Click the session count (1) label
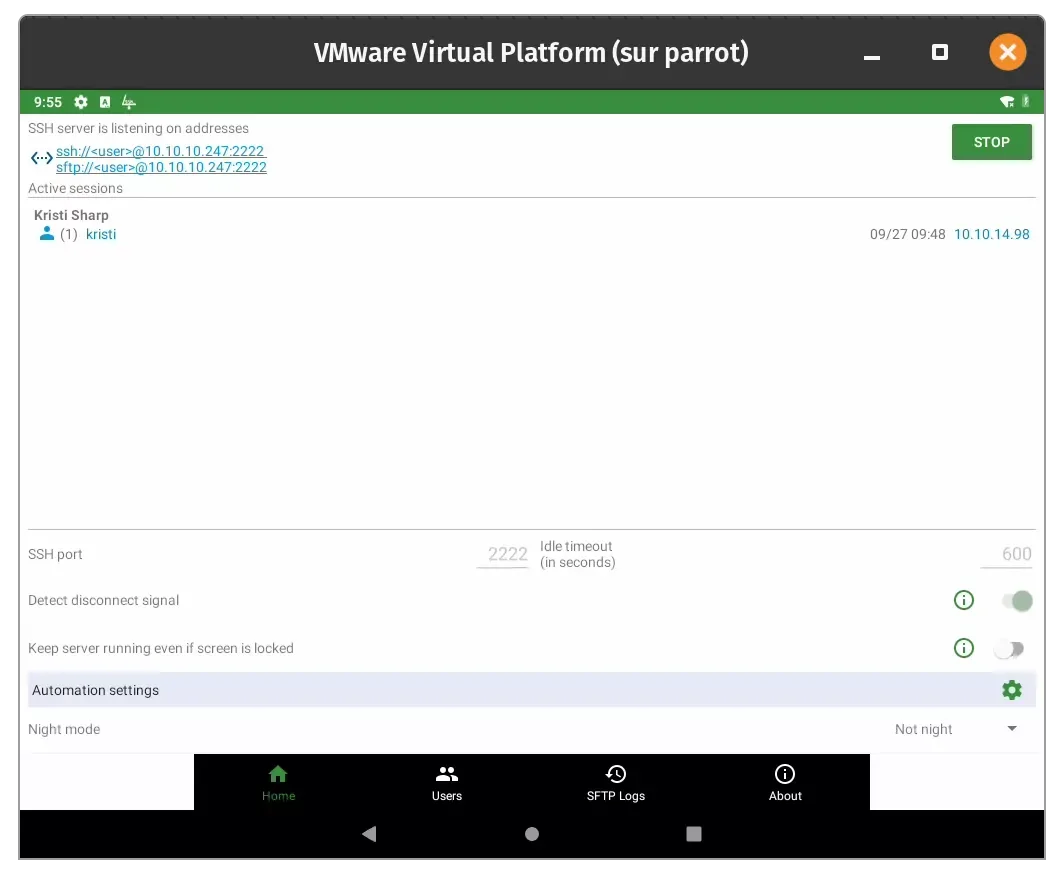The image size is (1064, 878). tap(69, 234)
